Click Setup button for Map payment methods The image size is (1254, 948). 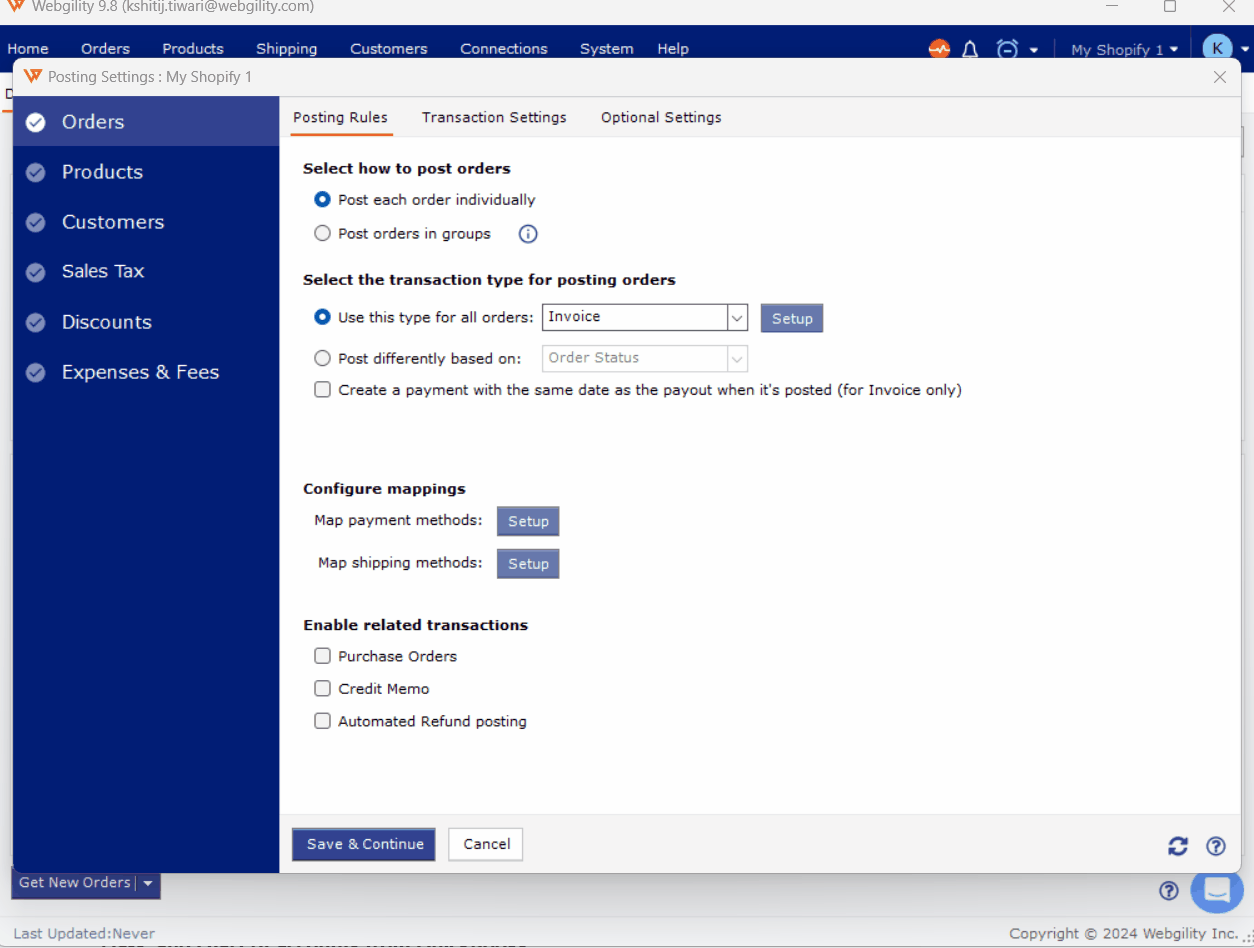point(528,521)
